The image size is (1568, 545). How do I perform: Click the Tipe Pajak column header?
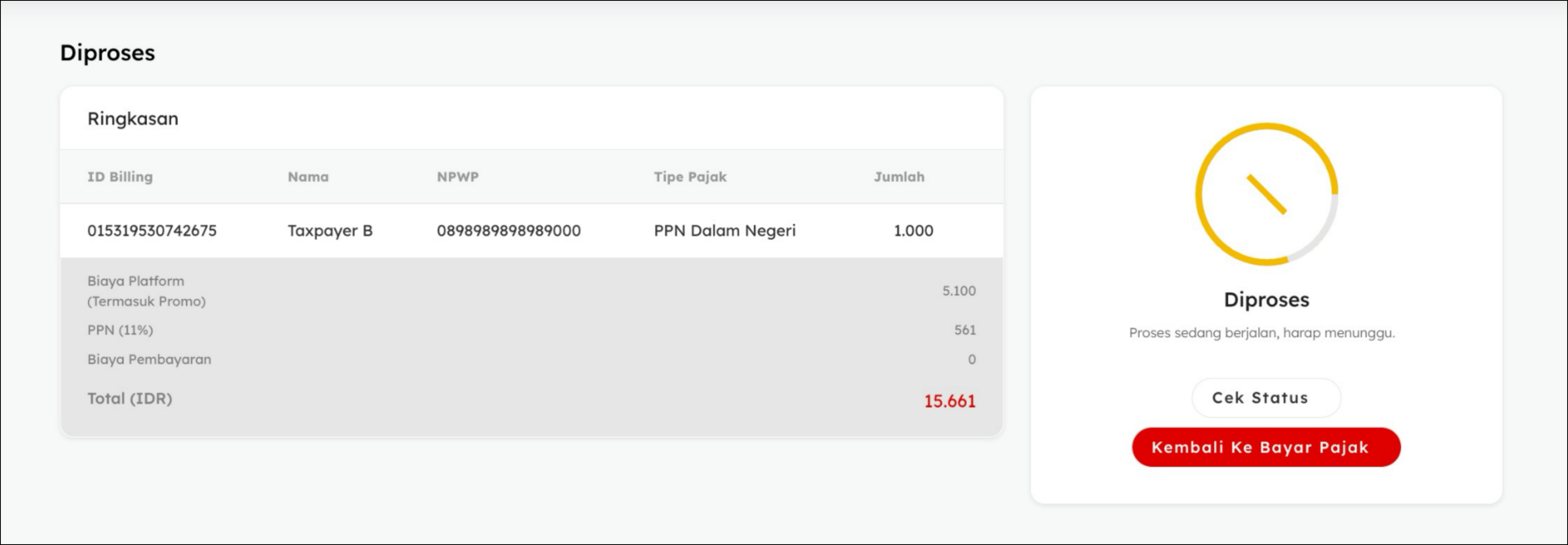tap(690, 177)
